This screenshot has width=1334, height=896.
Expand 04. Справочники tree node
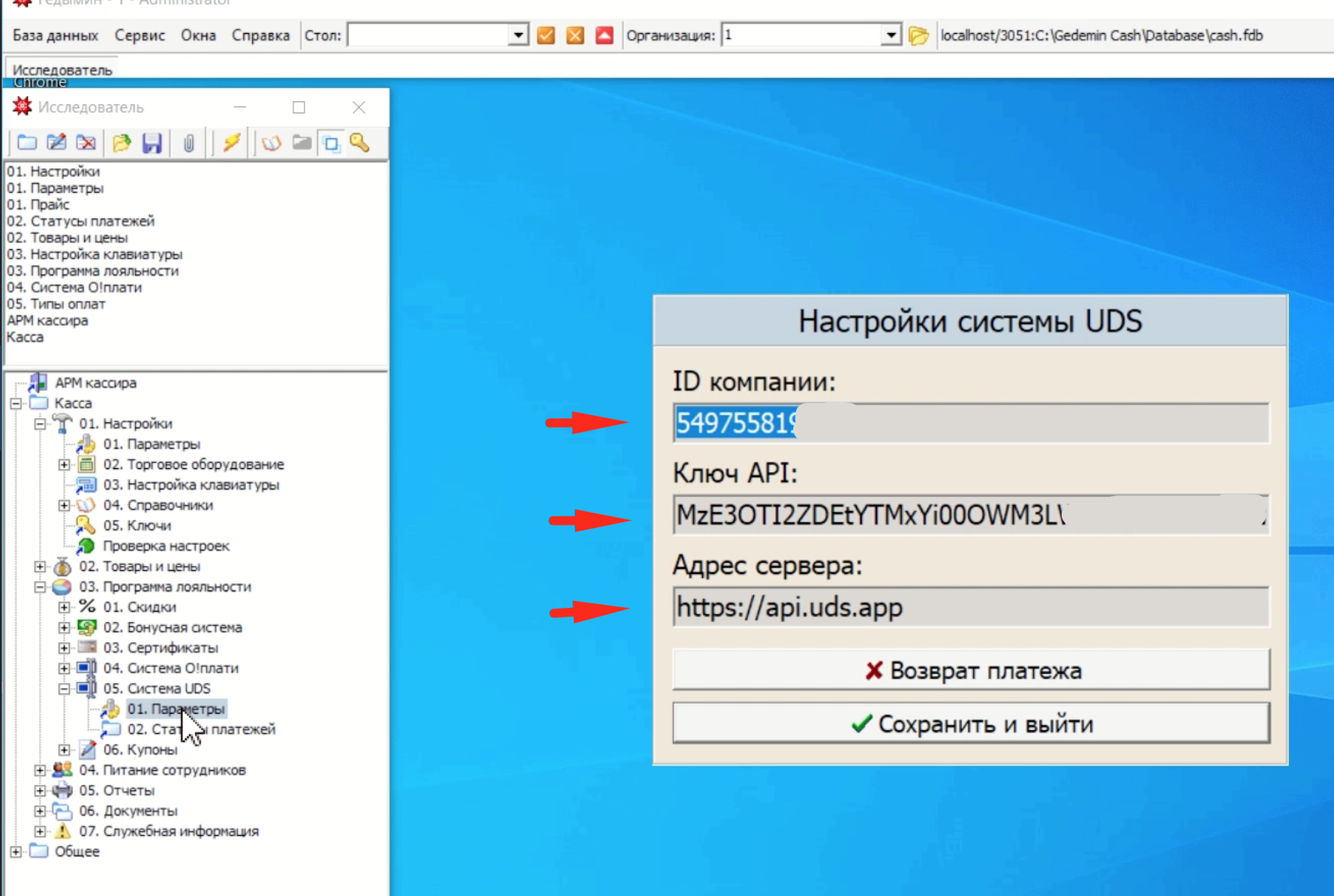(x=64, y=505)
